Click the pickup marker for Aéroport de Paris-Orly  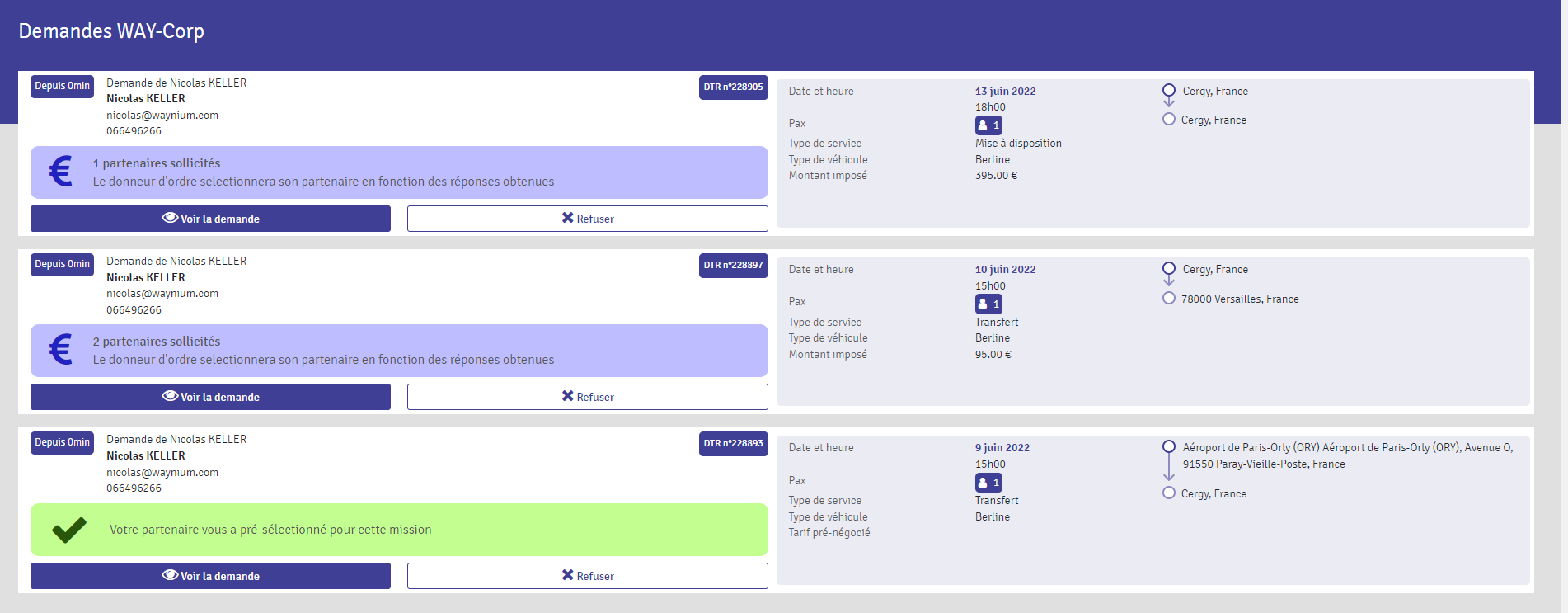point(1168,447)
